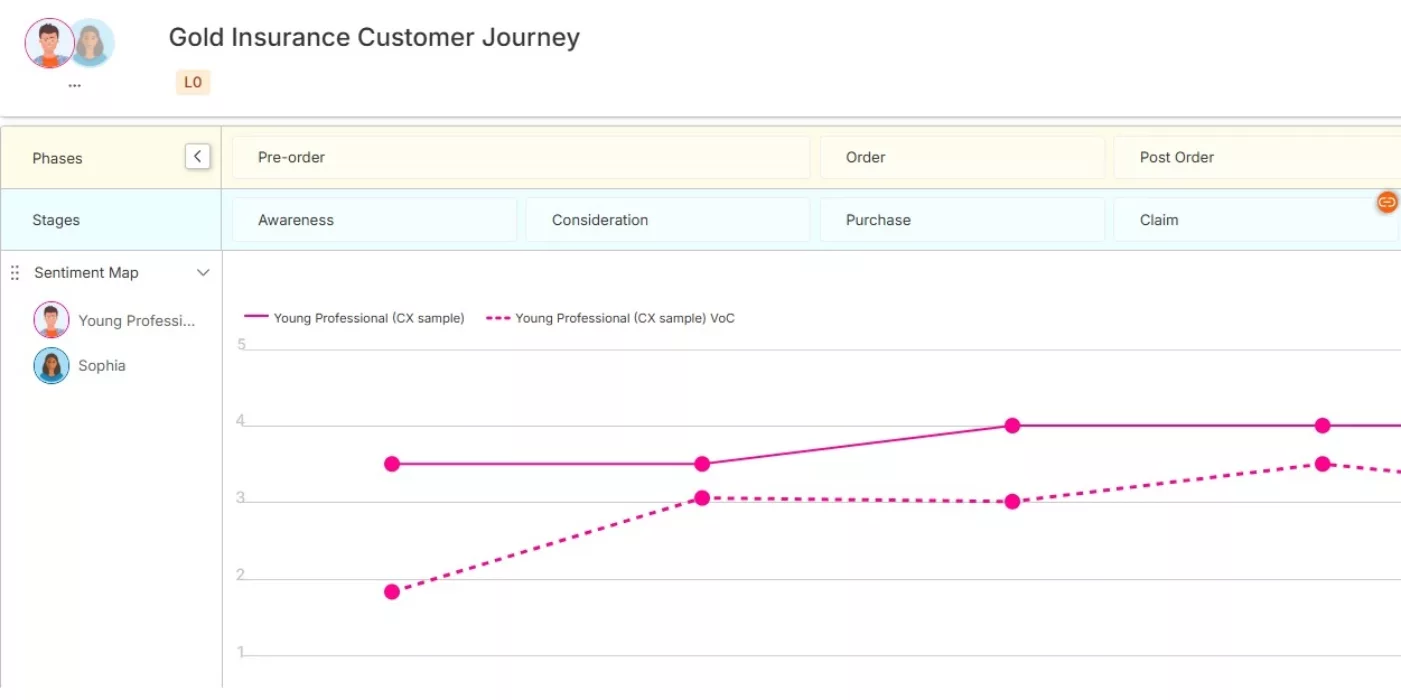Collapse the Phases side panel arrow

pyautogui.click(x=197, y=157)
